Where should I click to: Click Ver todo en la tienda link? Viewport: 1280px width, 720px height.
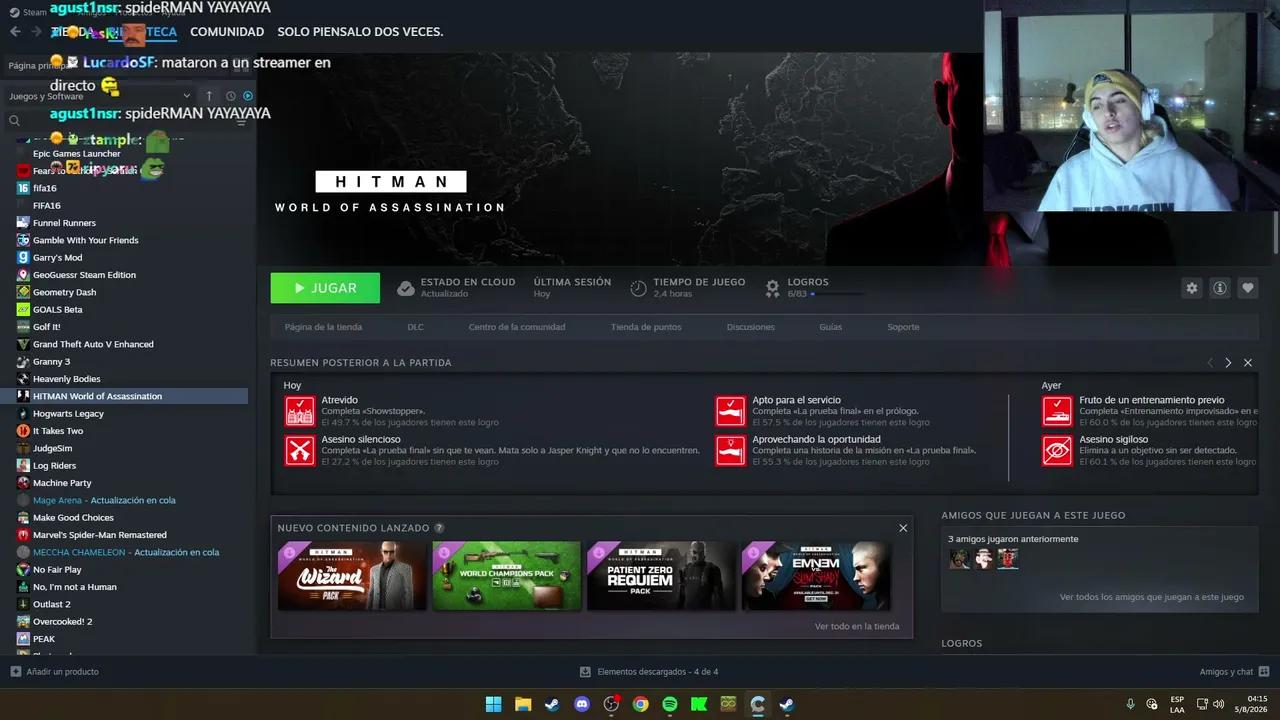(x=857, y=627)
